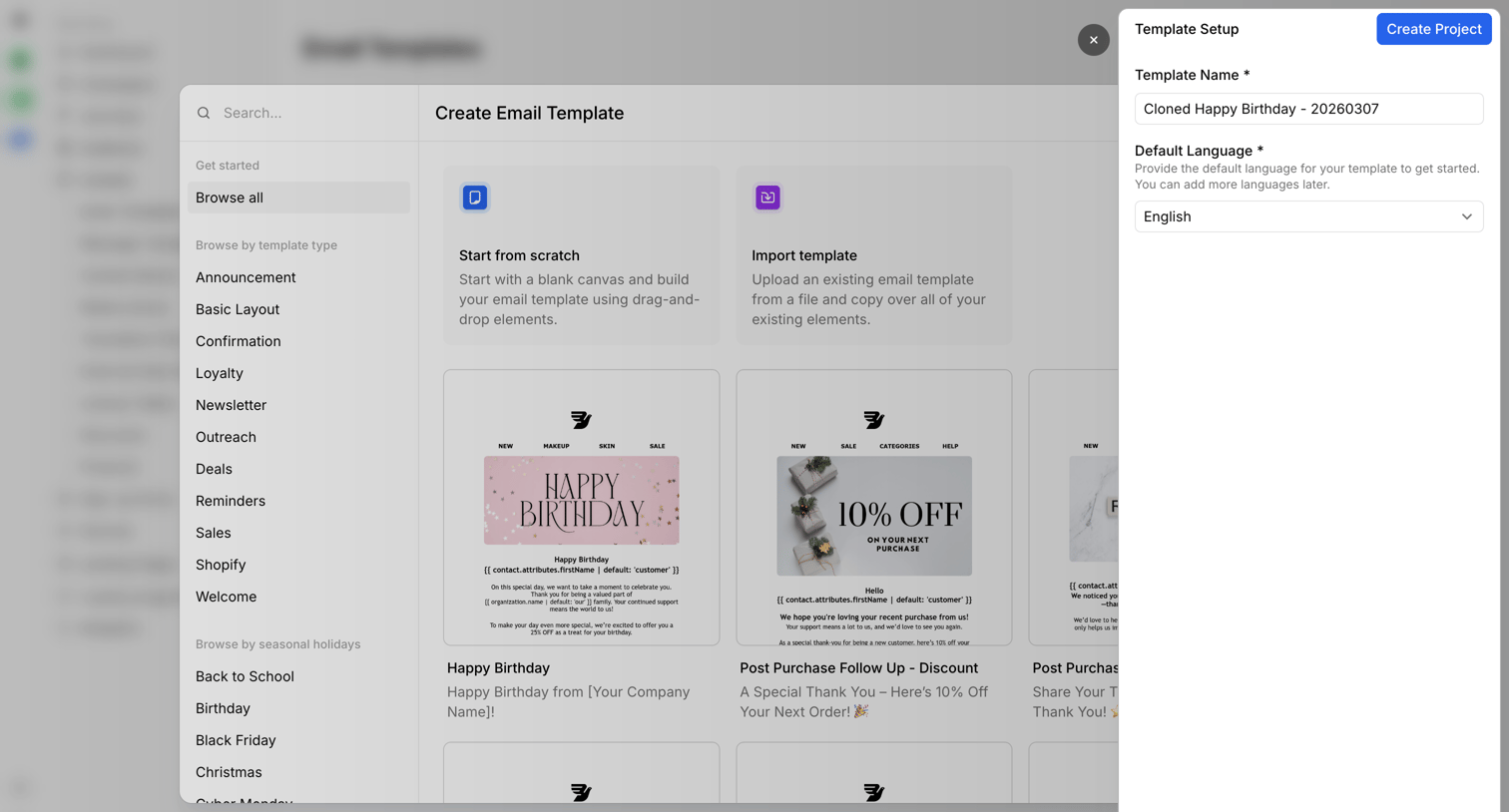Open Christmas seasonal templates

click(229, 772)
